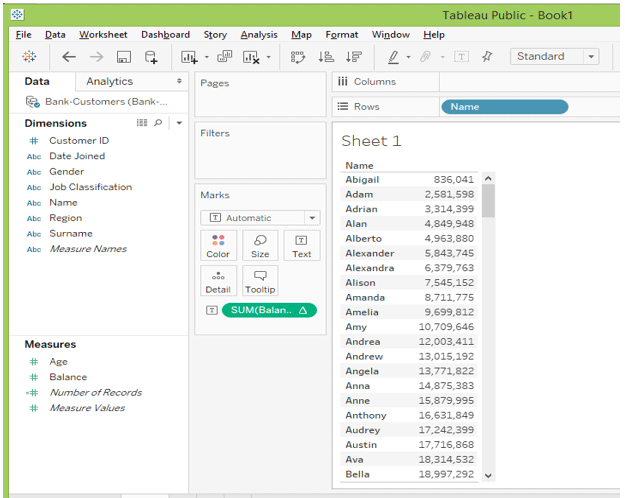Open the Tableau start page logo icon
The image size is (625, 498).
pos(29,57)
